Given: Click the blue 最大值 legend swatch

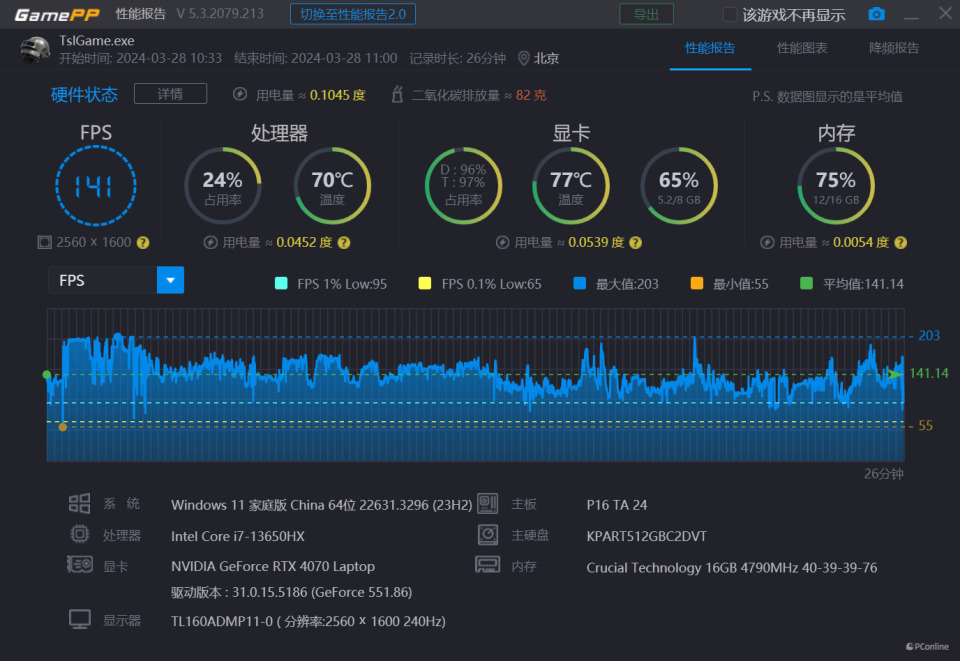Looking at the screenshot, I should point(579,283).
